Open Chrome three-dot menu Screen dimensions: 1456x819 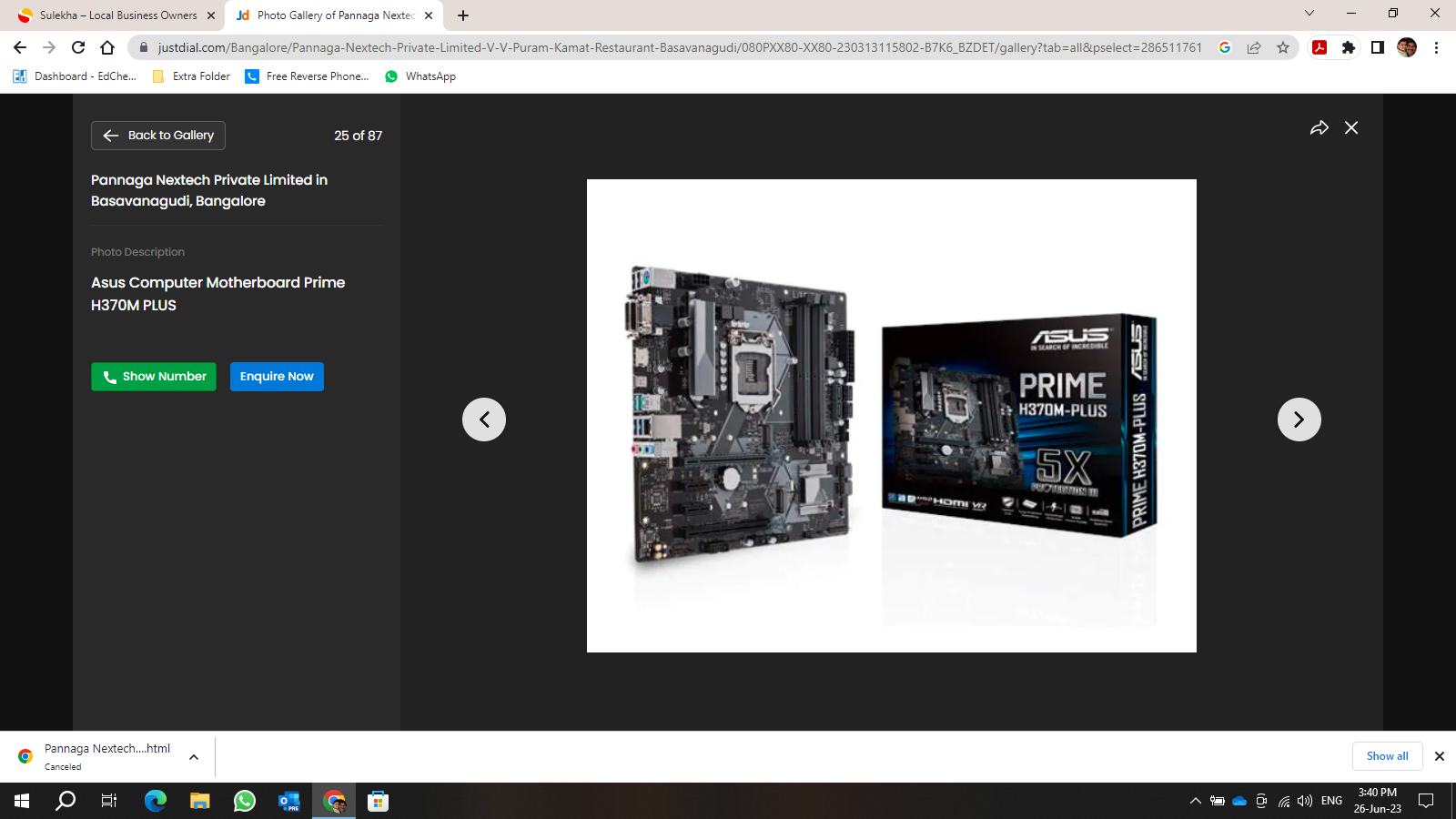1436,47
